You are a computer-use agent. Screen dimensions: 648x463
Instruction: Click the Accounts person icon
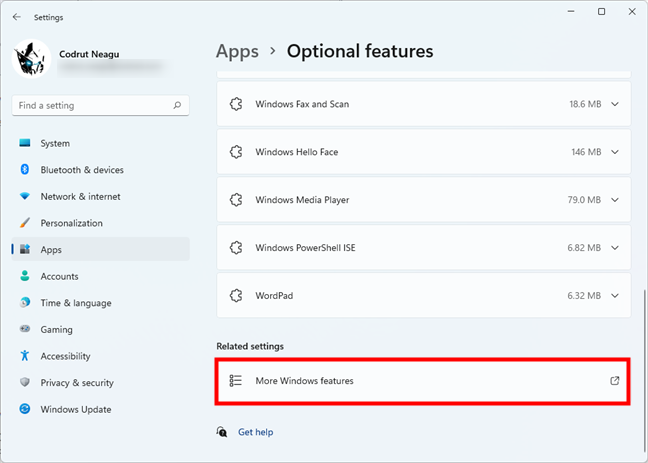[25, 276]
